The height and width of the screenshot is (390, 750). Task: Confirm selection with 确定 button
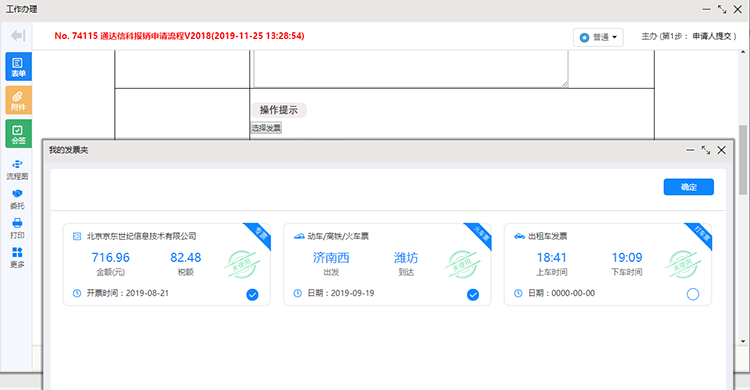tap(689, 187)
